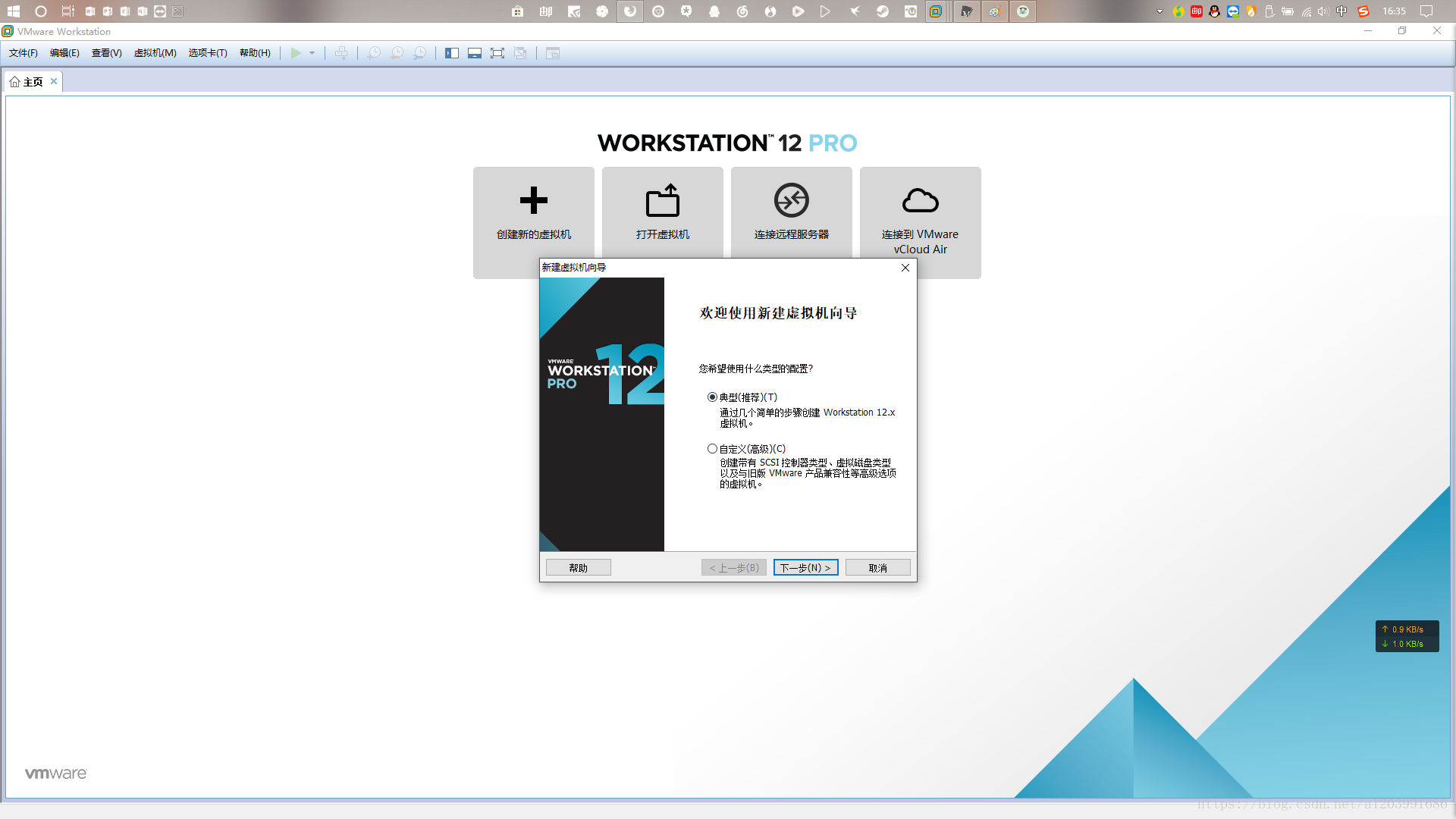
Task: Switch to the 主页 home tab
Action: pyautogui.click(x=32, y=82)
